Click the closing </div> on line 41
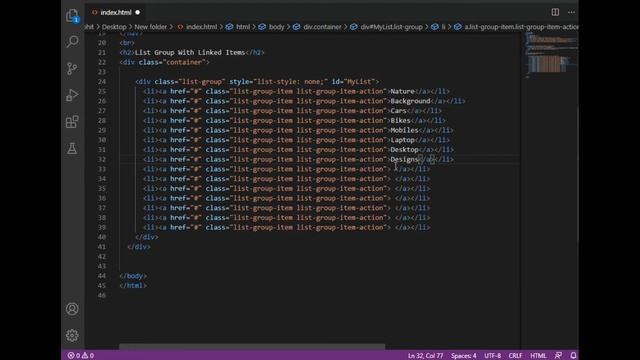This screenshot has height=360, width=640. click(139, 247)
